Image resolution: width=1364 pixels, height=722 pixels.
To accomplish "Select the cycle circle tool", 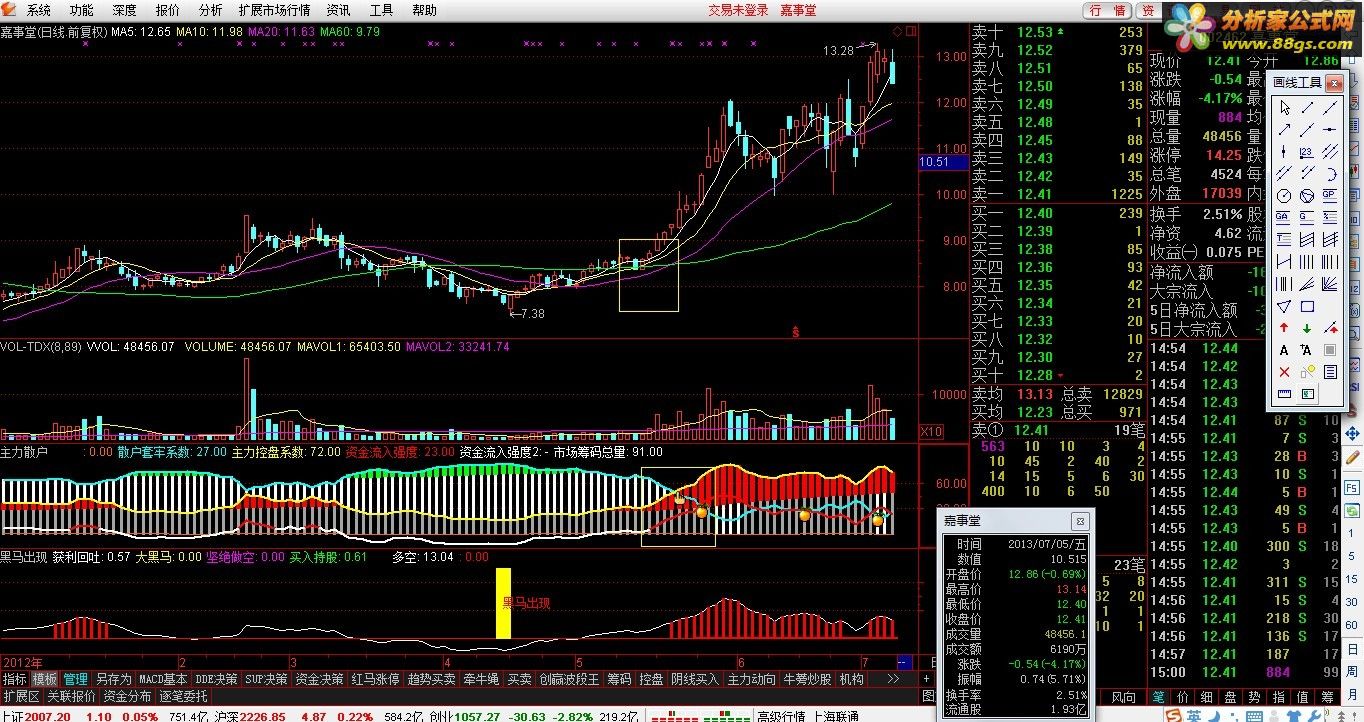I will tap(1284, 195).
